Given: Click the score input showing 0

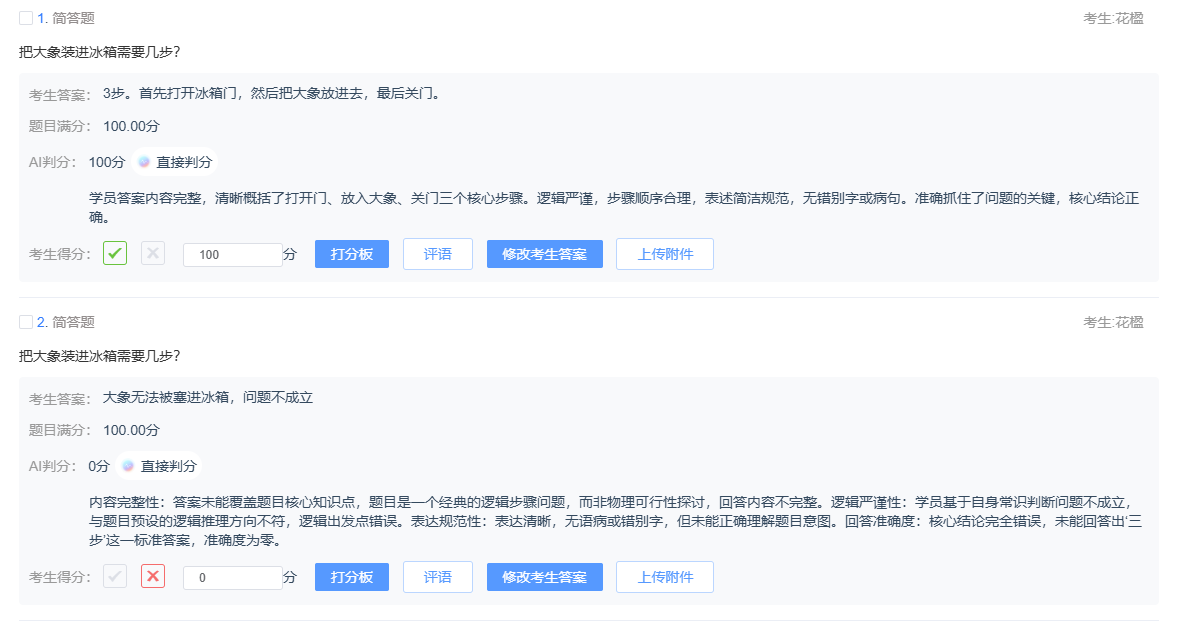Looking at the screenshot, I should (x=232, y=577).
